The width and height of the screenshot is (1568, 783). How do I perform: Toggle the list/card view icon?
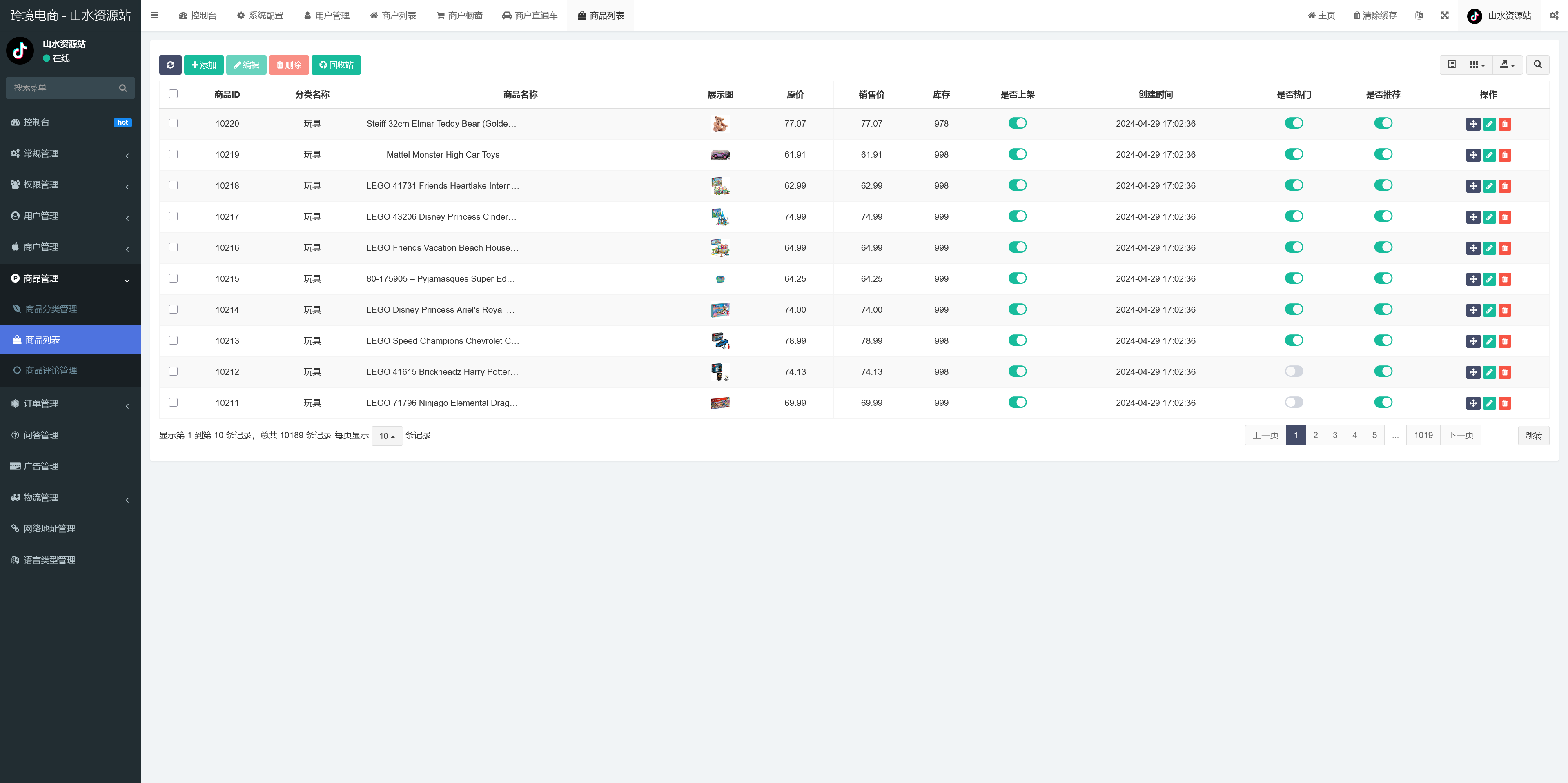1451,65
